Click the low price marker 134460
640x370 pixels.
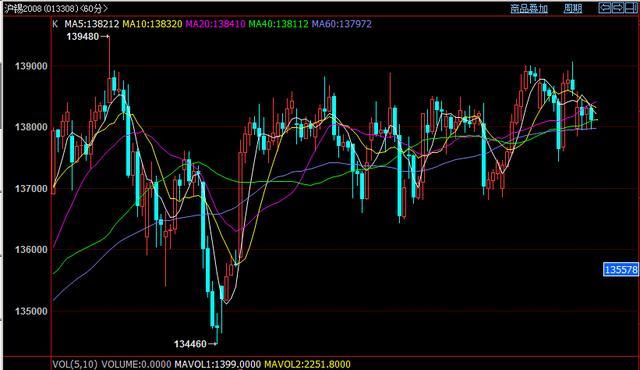[x=190, y=344]
